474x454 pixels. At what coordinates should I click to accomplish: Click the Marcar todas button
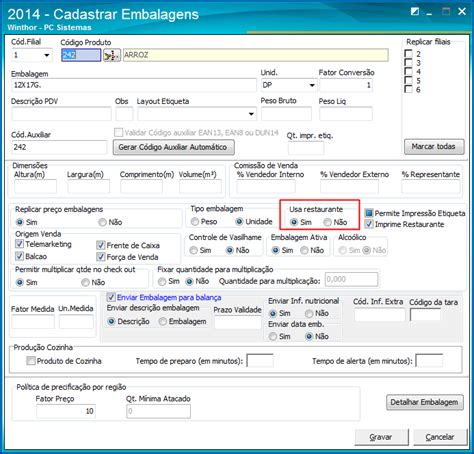point(434,147)
